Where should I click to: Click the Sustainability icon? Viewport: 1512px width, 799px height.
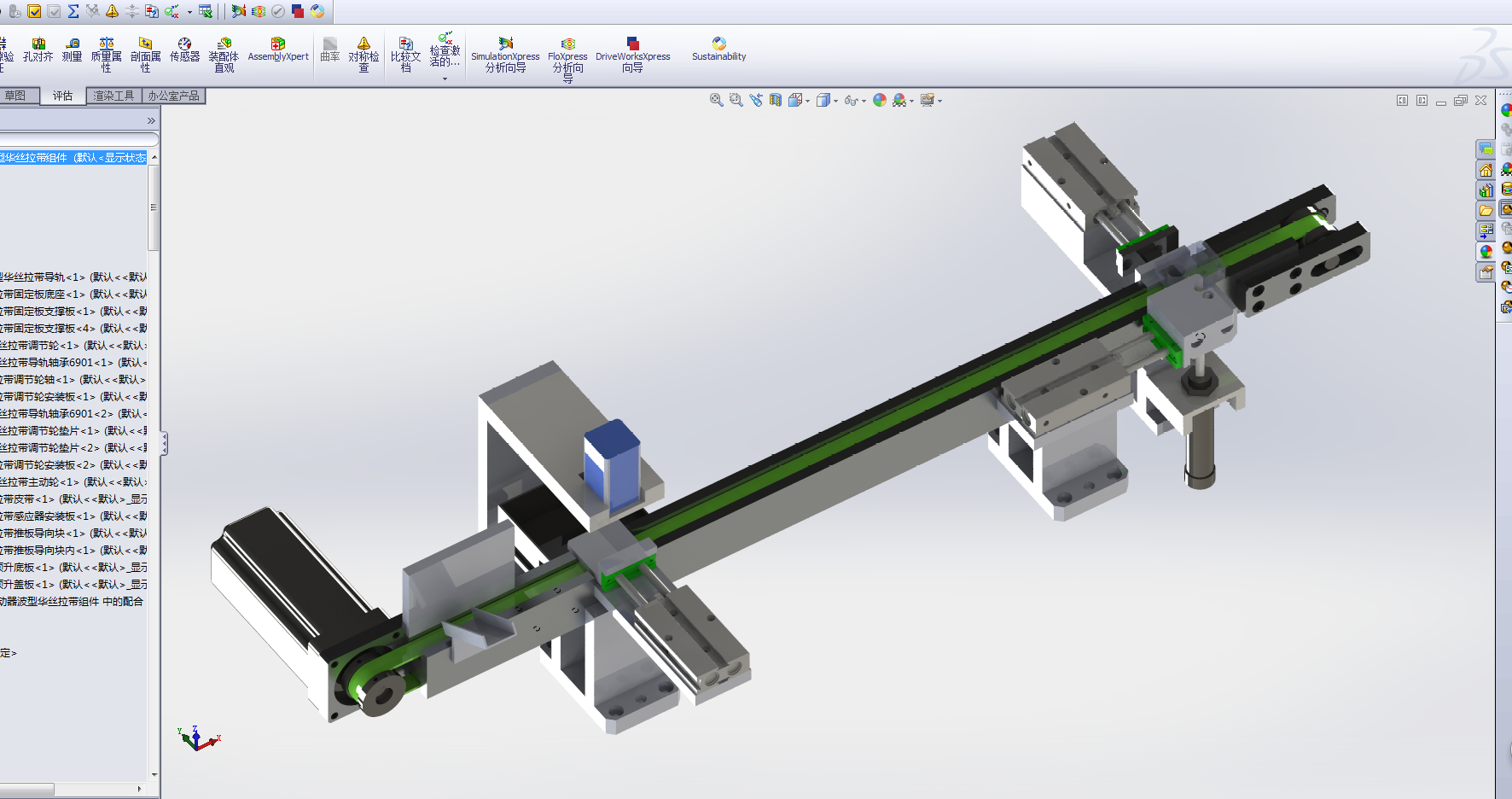click(x=718, y=50)
